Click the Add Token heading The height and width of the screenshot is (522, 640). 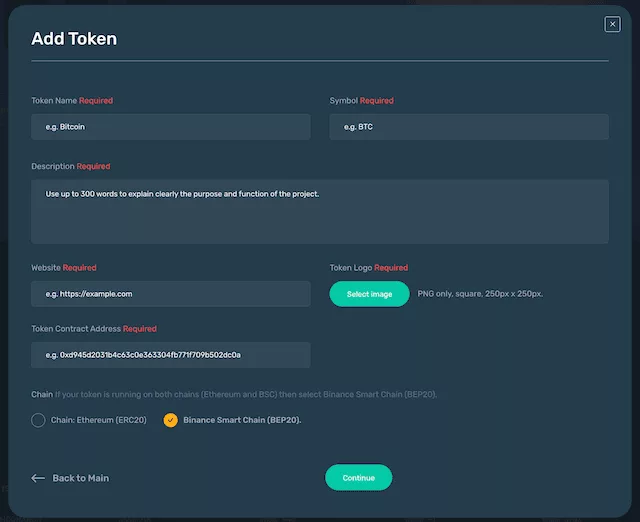pos(74,39)
